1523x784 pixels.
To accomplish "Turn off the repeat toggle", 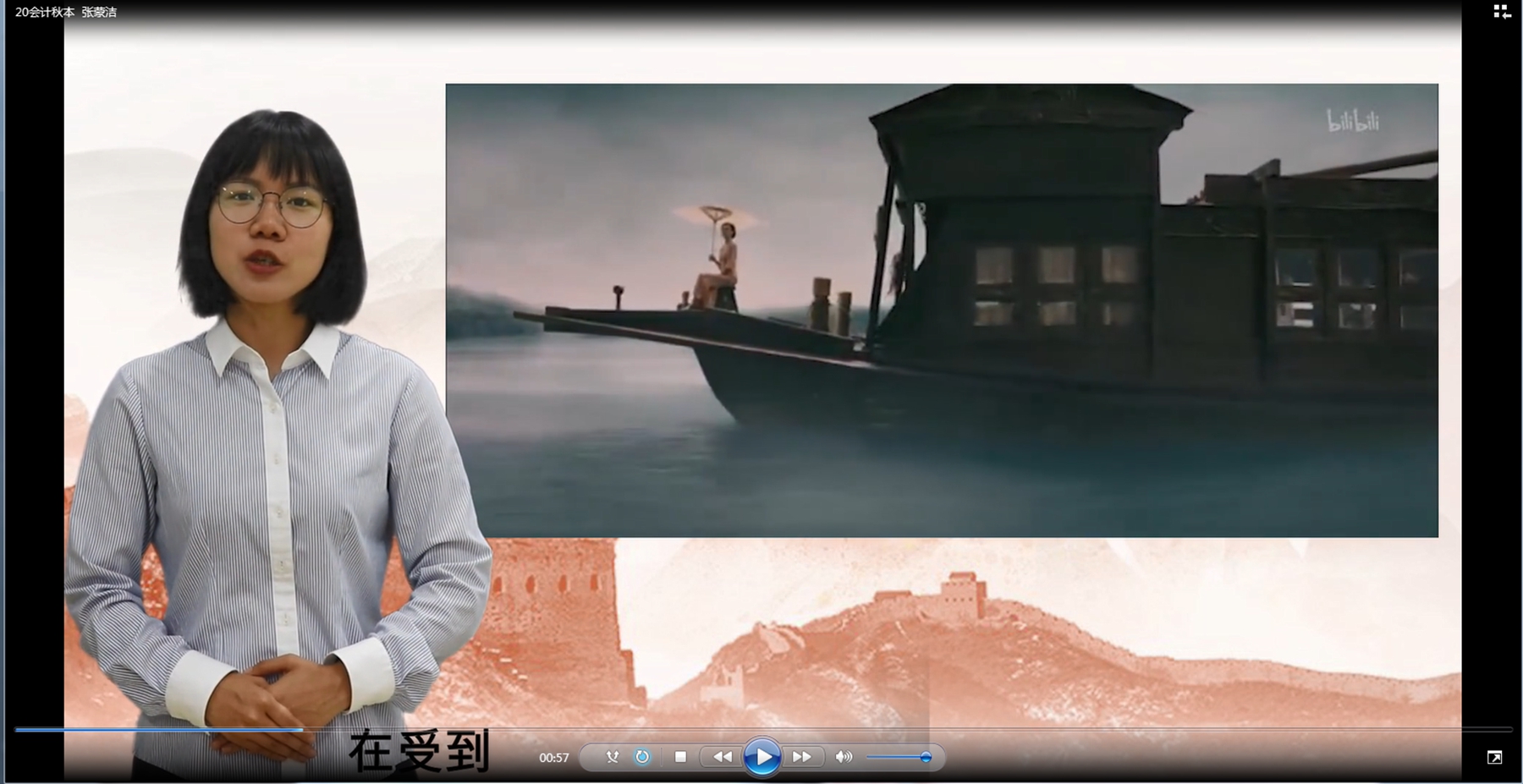I will [642, 757].
